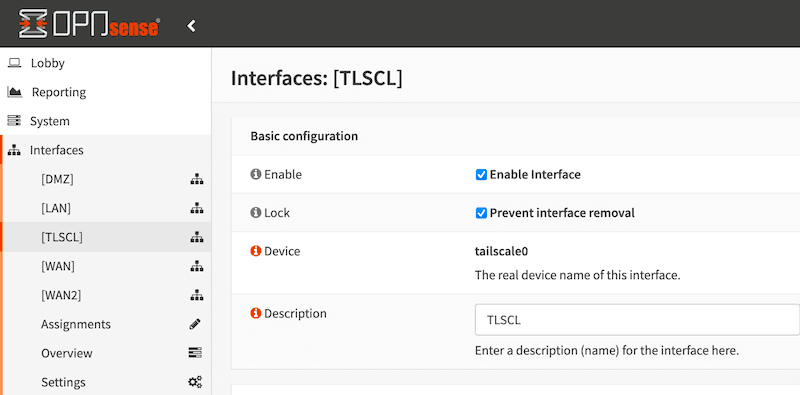Viewport: 800px width, 395px height.
Task: Click the Interfaces network icon
Action: [x=14, y=150]
